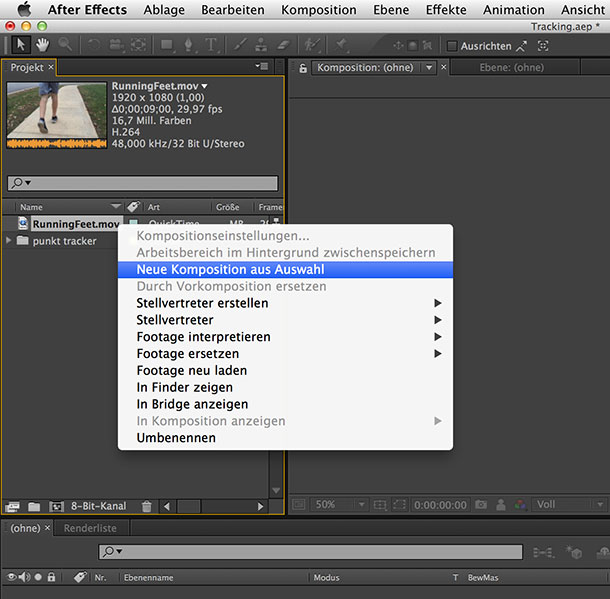Viewport: 610px width, 599px height.
Task: Click the 8-Bit-Kanal color depth button
Action: pos(98,506)
